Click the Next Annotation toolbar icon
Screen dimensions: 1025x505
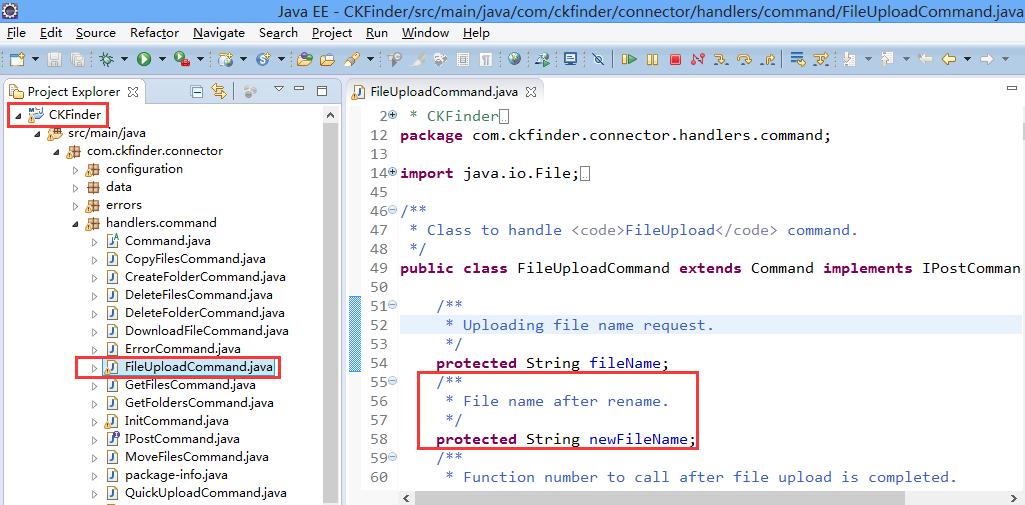coord(850,59)
